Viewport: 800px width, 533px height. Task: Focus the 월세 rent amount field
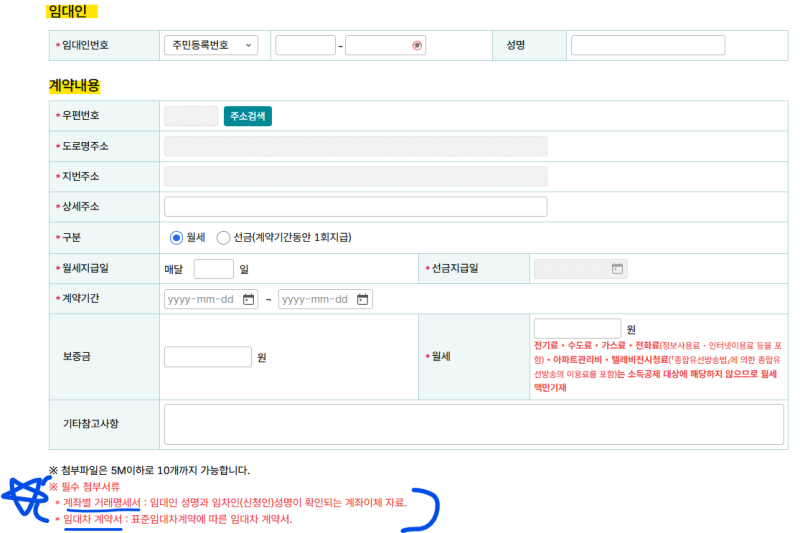tap(577, 328)
